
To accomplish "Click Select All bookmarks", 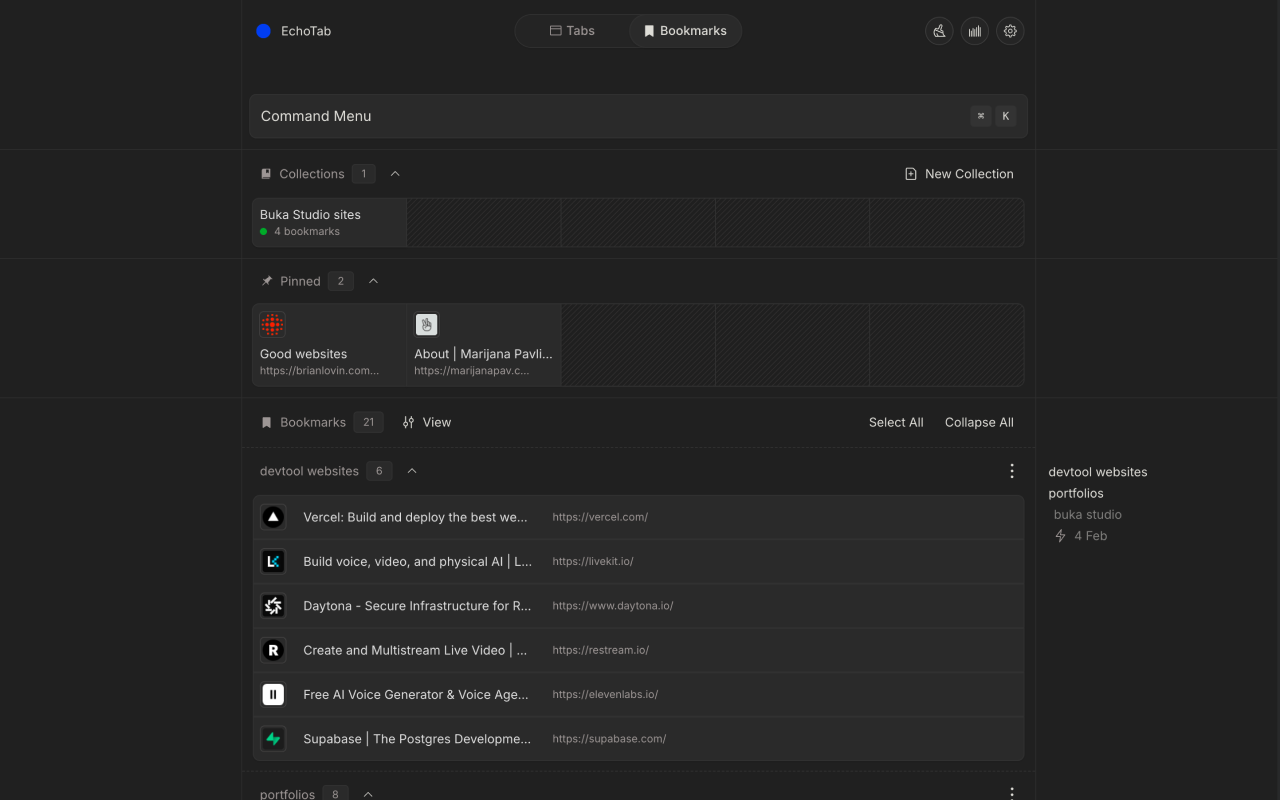I will tap(896, 422).
